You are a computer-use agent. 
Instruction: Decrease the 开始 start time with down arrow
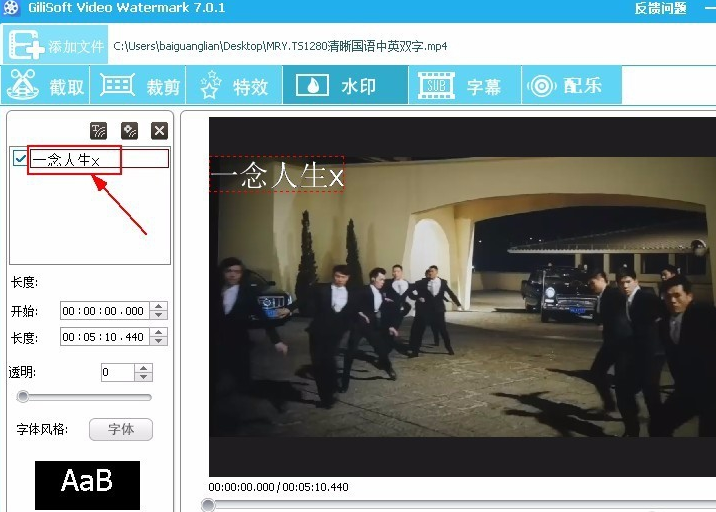point(158,315)
